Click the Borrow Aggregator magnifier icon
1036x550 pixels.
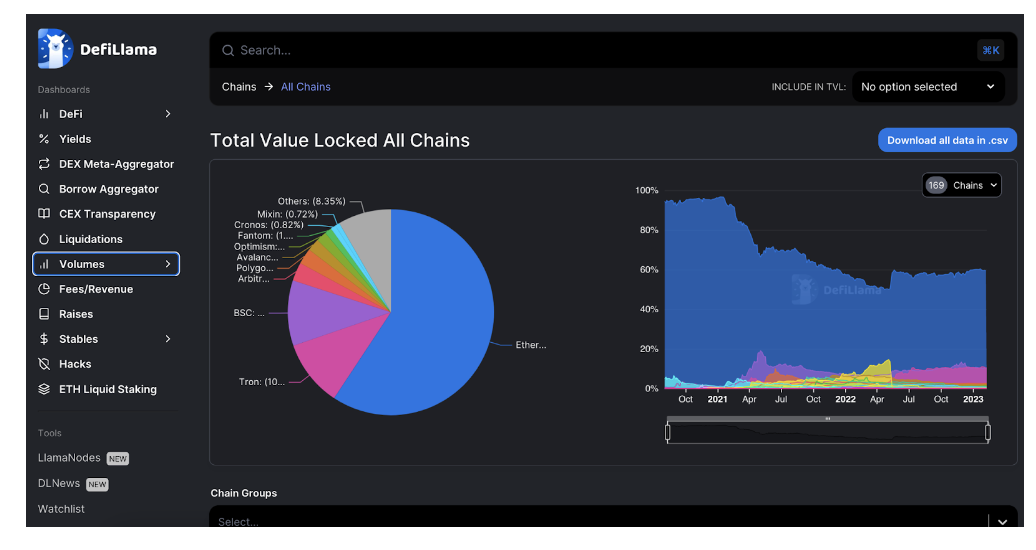(x=44, y=189)
